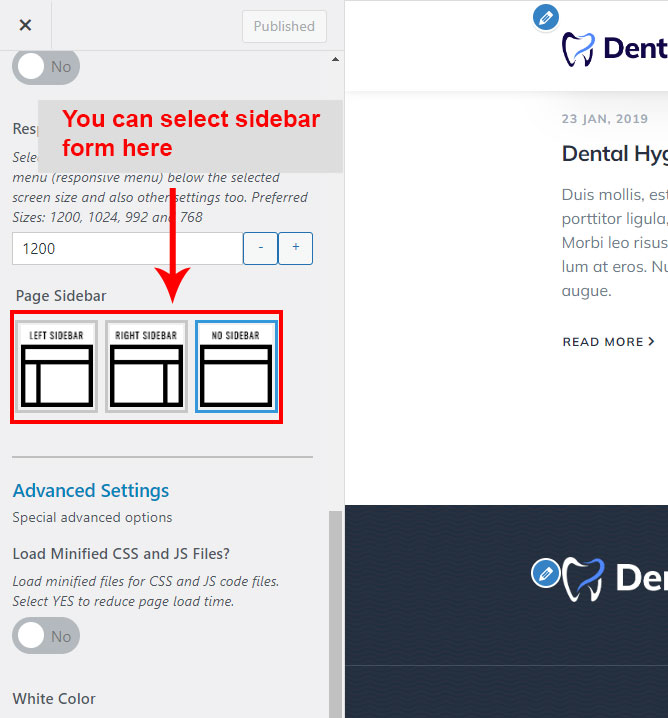Toggle the top No switch
Image resolution: width=668 pixels, height=718 pixels.
tap(46, 67)
